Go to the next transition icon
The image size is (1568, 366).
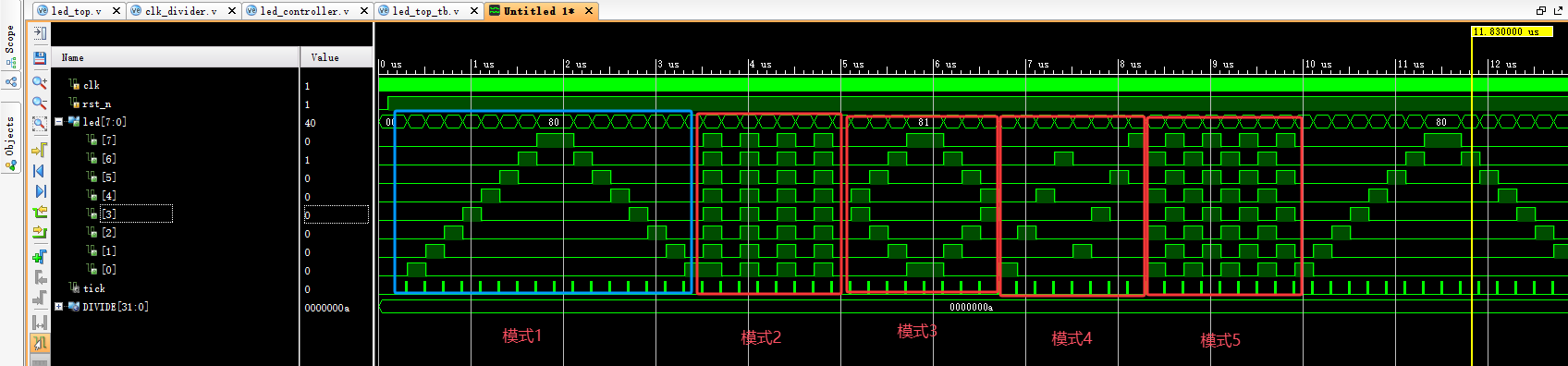click(40, 233)
